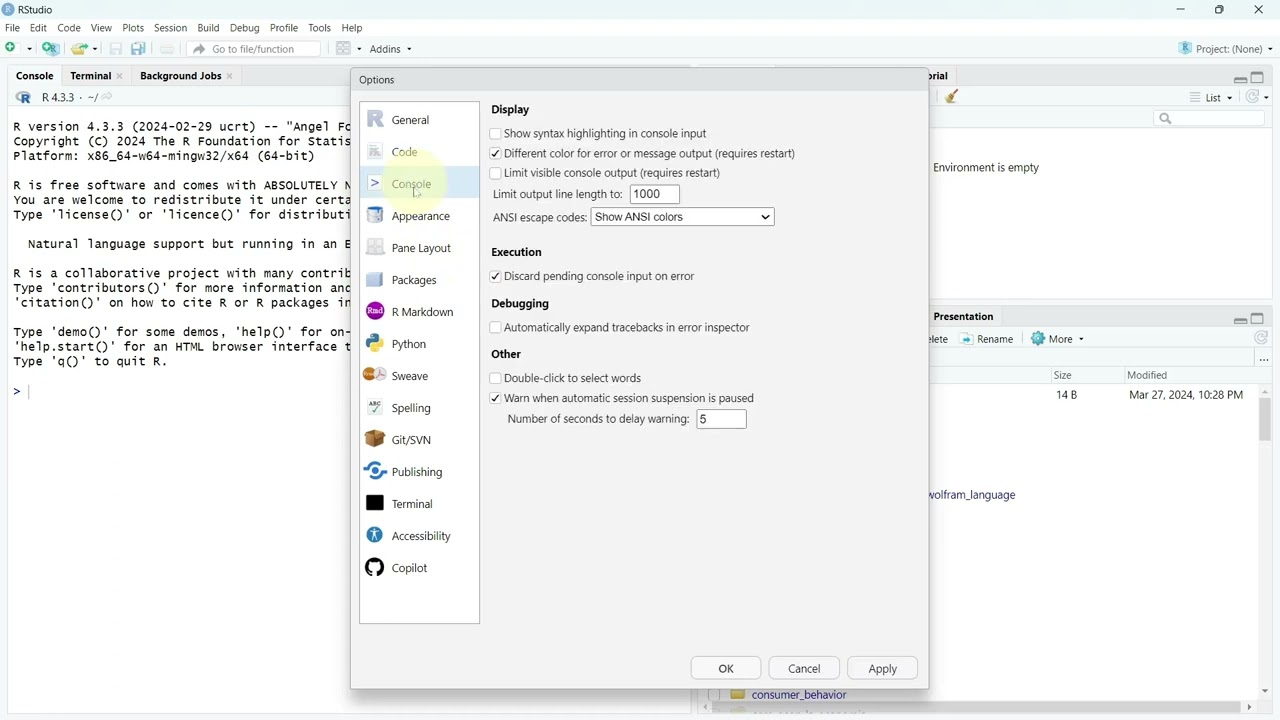Click Files pane vertical scrollbar

pyautogui.click(x=1265, y=420)
